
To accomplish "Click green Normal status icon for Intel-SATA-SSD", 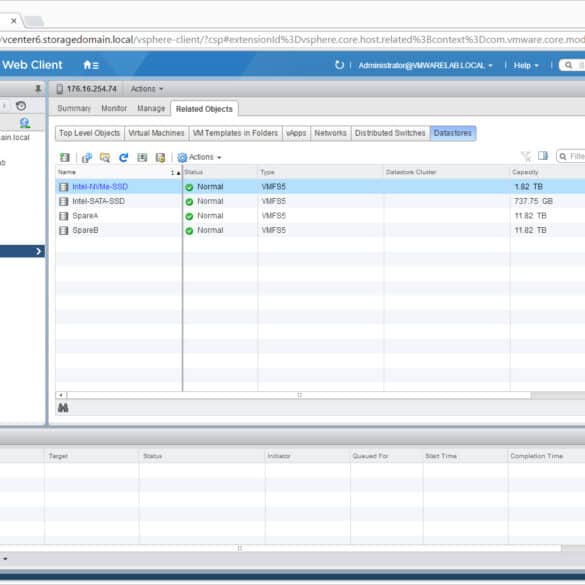I will pos(189,202).
